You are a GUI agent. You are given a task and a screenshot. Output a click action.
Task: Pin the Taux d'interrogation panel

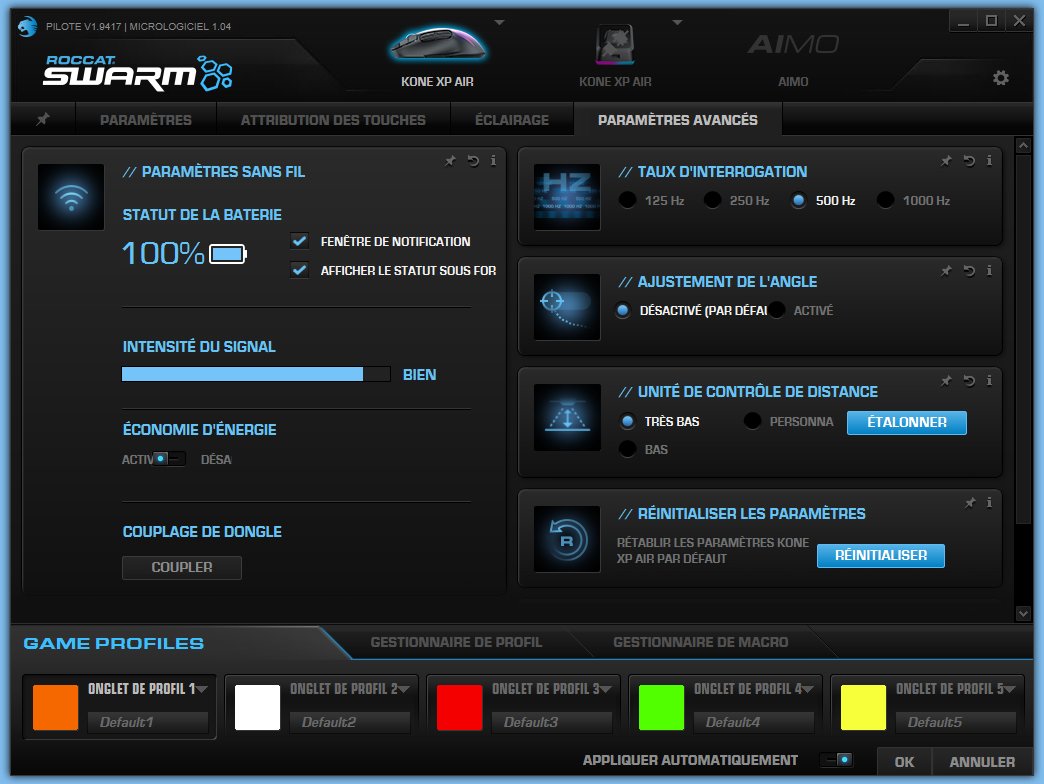click(x=946, y=159)
